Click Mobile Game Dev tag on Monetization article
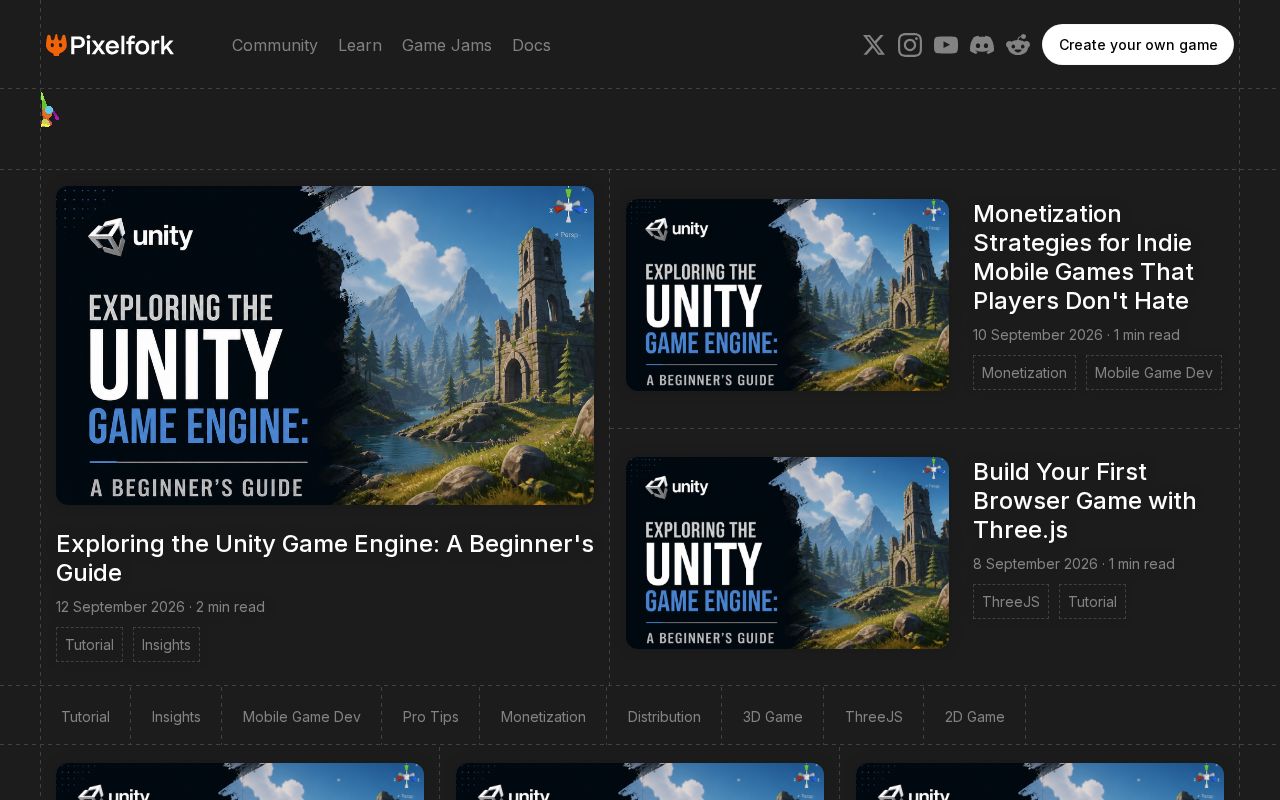The width and height of the screenshot is (1280, 800). [x=1154, y=373]
